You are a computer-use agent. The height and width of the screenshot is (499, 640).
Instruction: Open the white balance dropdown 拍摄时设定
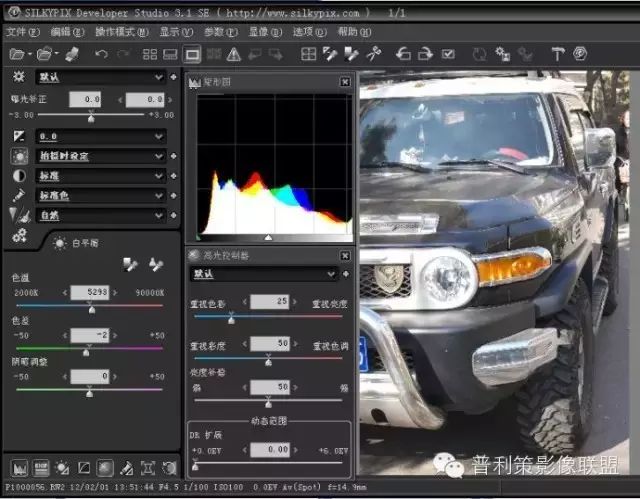coord(100,156)
